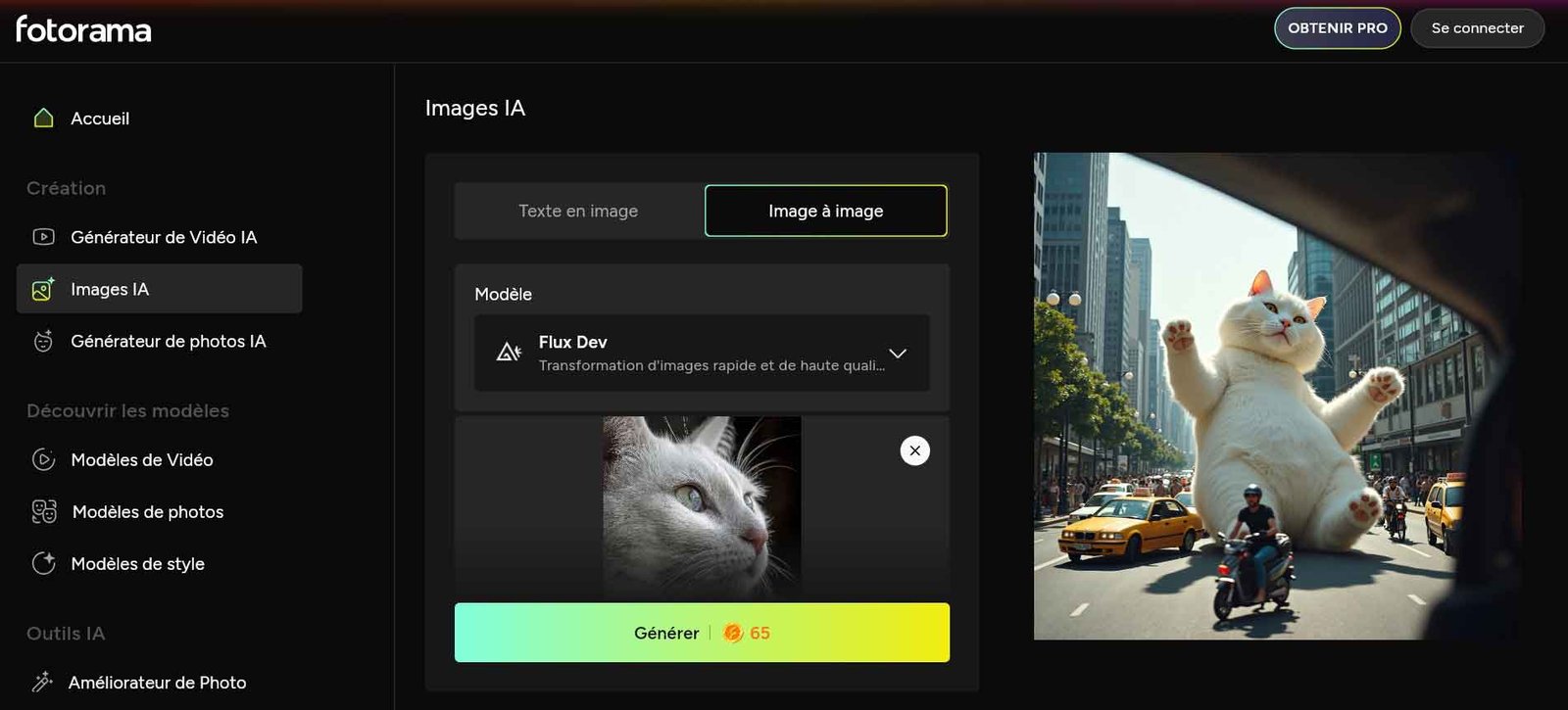
Task: Expand the Flux Dev model chevron
Action: [897, 354]
